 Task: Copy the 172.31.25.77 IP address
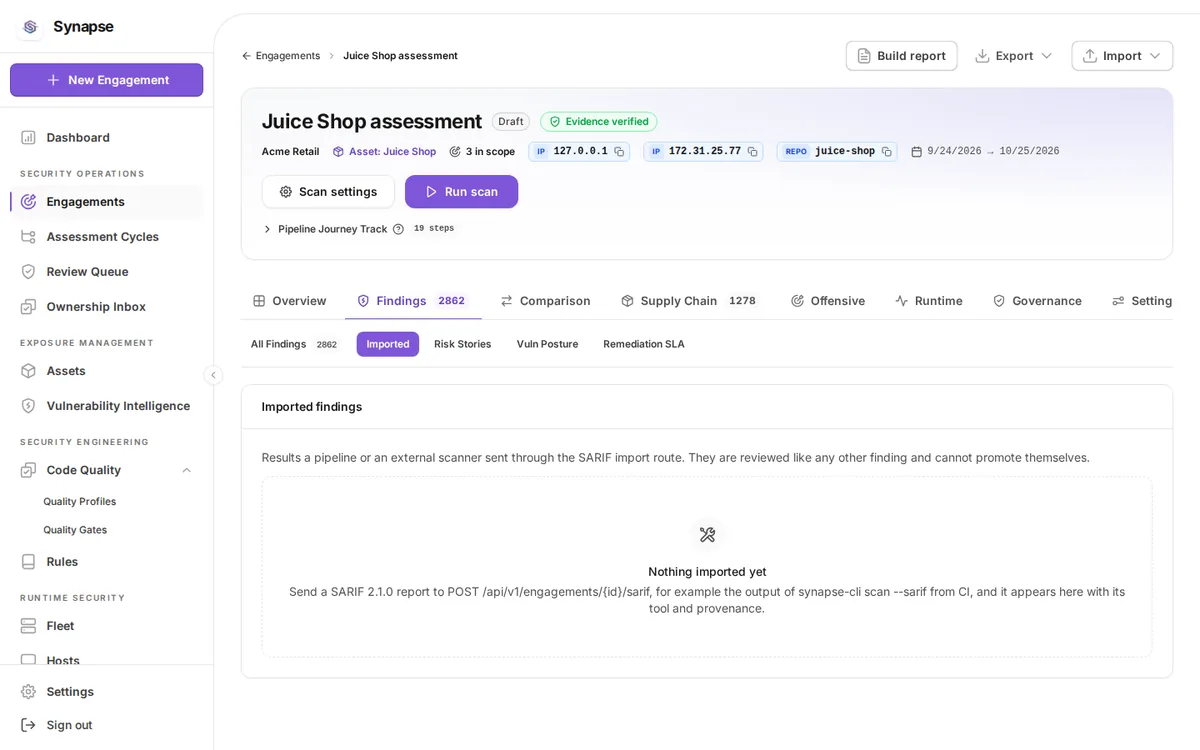pos(752,152)
